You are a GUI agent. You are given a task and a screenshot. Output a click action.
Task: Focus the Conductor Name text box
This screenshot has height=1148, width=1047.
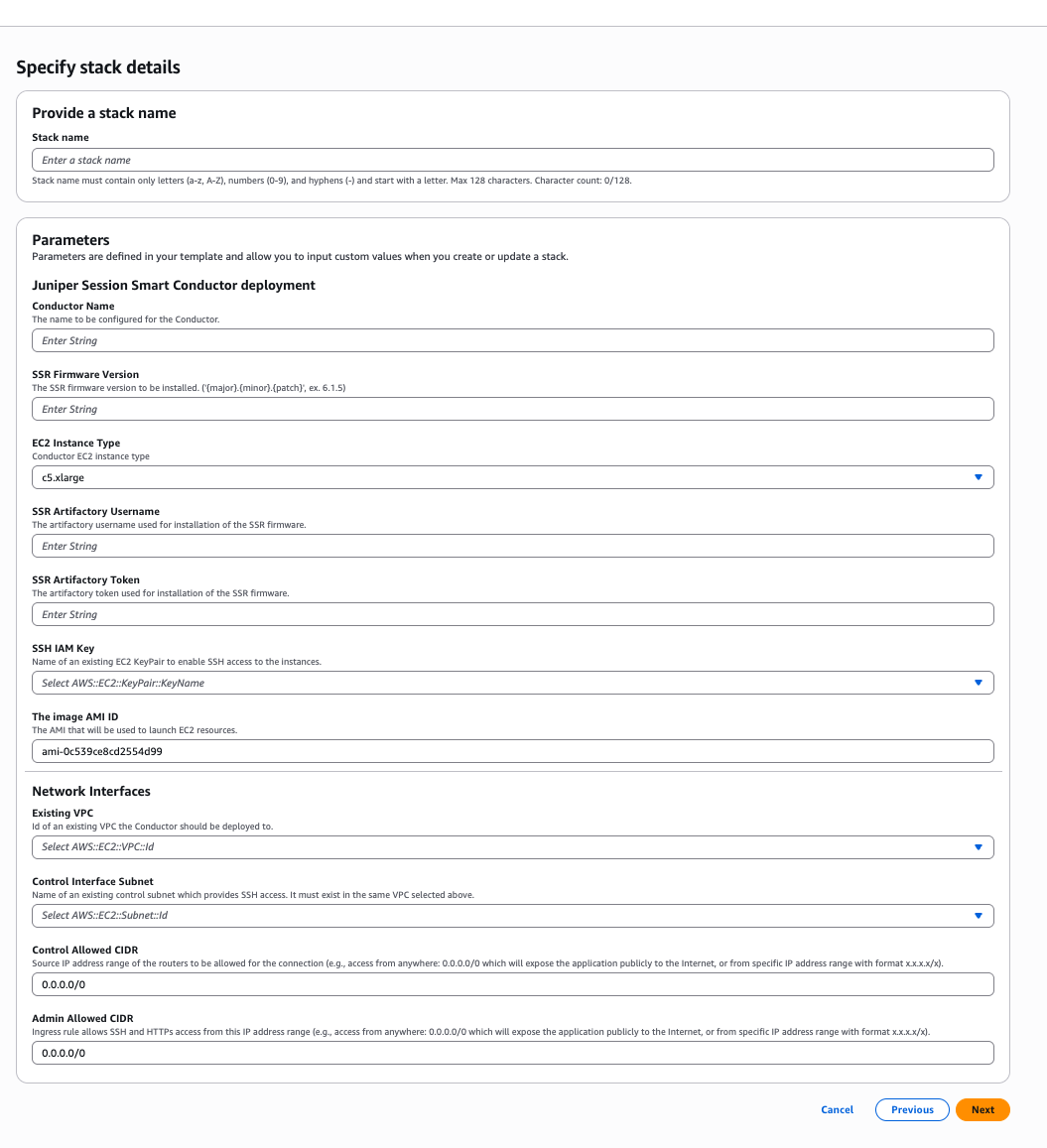512,340
